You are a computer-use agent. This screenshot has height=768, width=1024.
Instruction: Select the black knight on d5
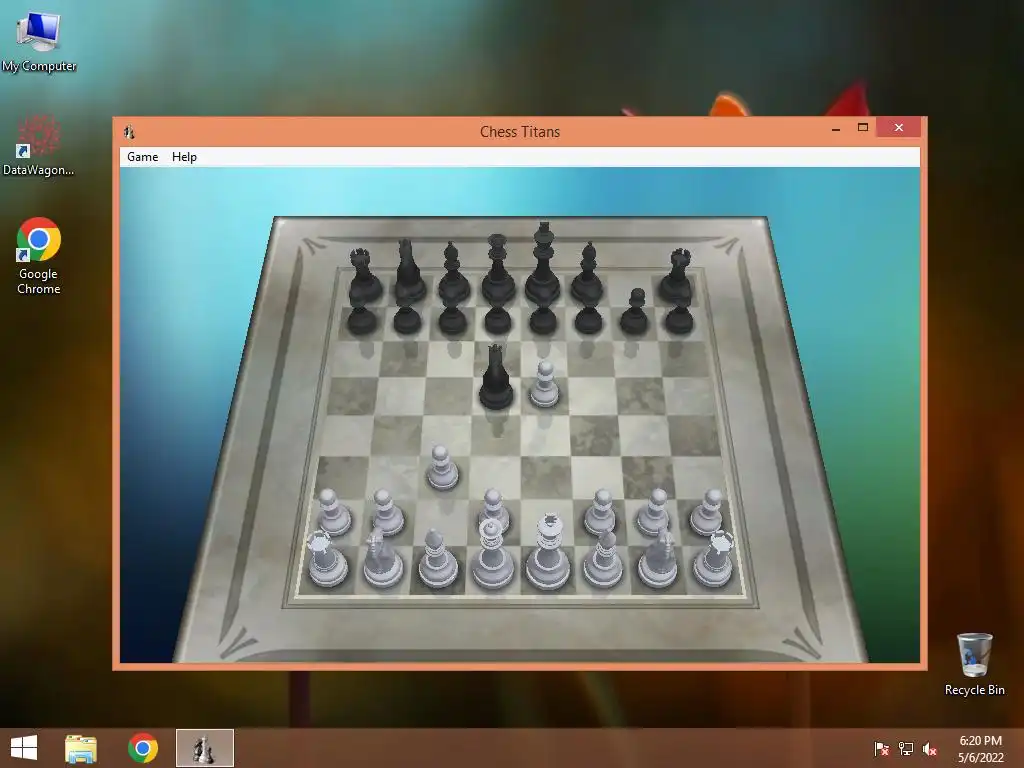click(496, 379)
